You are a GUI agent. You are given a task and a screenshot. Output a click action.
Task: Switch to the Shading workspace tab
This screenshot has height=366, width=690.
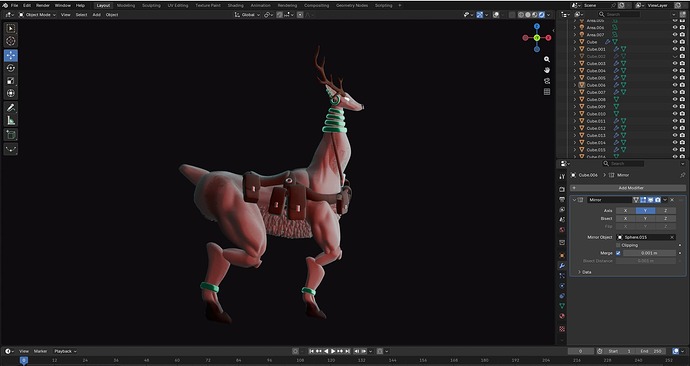click(235, 5)
